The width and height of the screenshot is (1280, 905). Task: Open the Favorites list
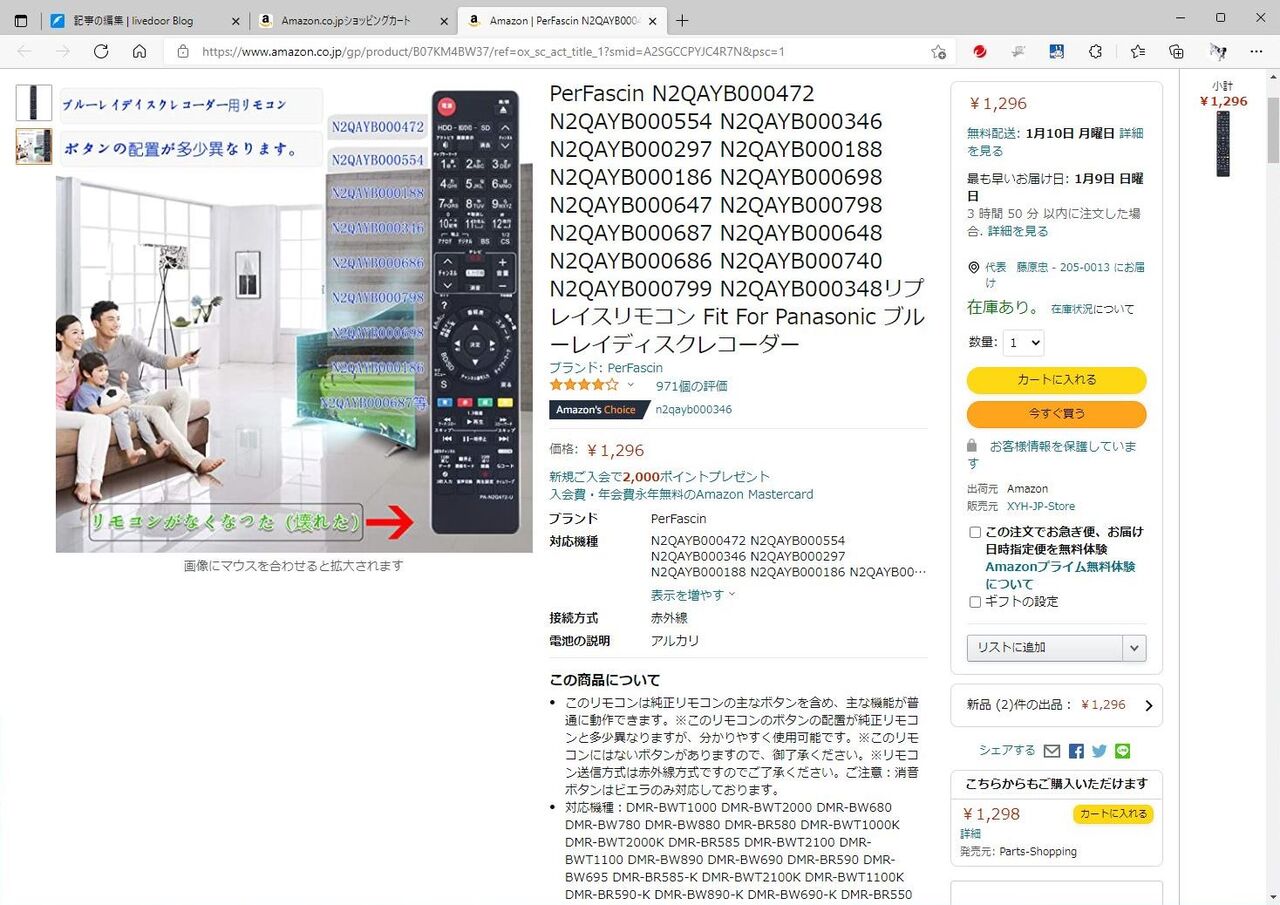1137,51
